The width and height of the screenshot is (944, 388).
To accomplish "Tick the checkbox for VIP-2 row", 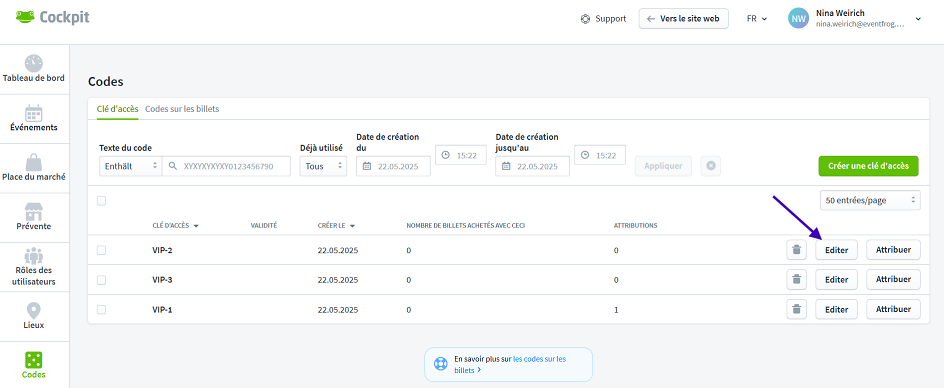I will pyautogui.click(x=101, y=249).
